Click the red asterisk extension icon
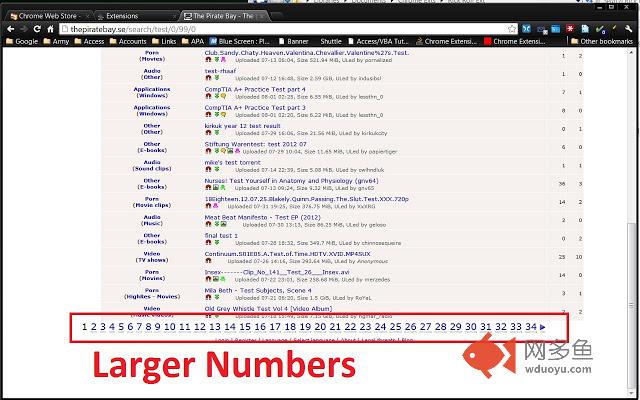 [570, 29]
